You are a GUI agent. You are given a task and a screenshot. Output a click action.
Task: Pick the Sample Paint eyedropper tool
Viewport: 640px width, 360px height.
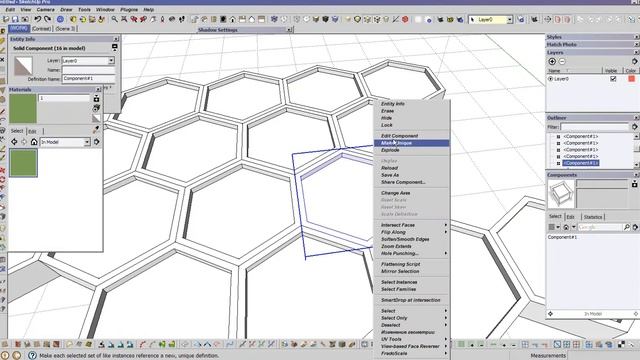(x=96, y=129)
